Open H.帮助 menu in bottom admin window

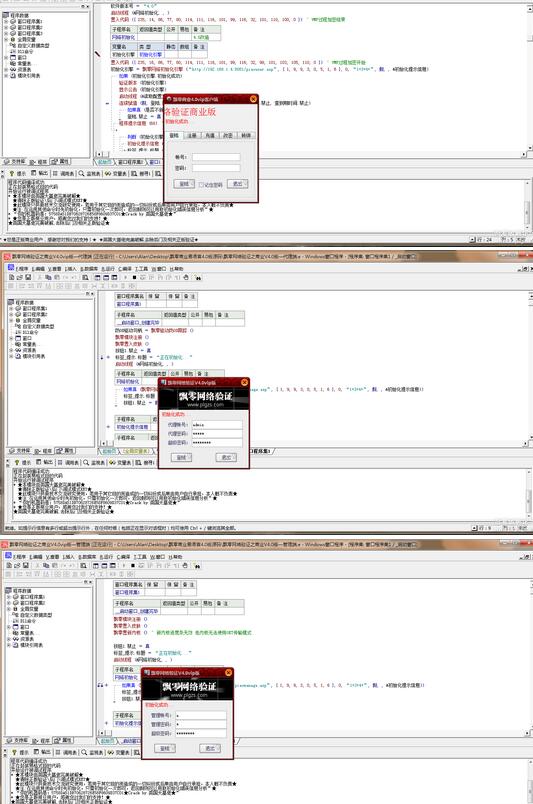[175, 557]
